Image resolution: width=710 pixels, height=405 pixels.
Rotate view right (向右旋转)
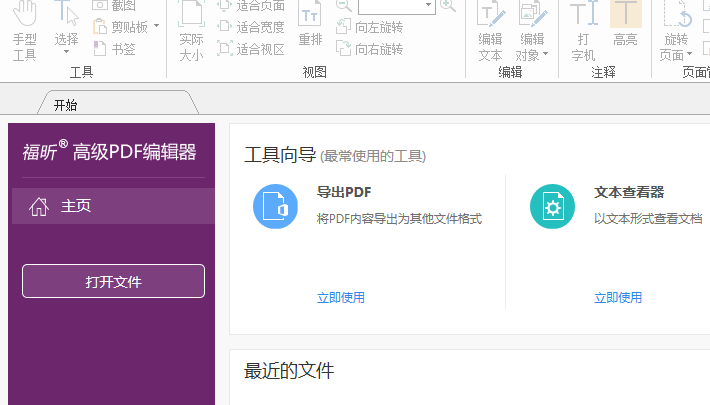(x=369, y=49)
